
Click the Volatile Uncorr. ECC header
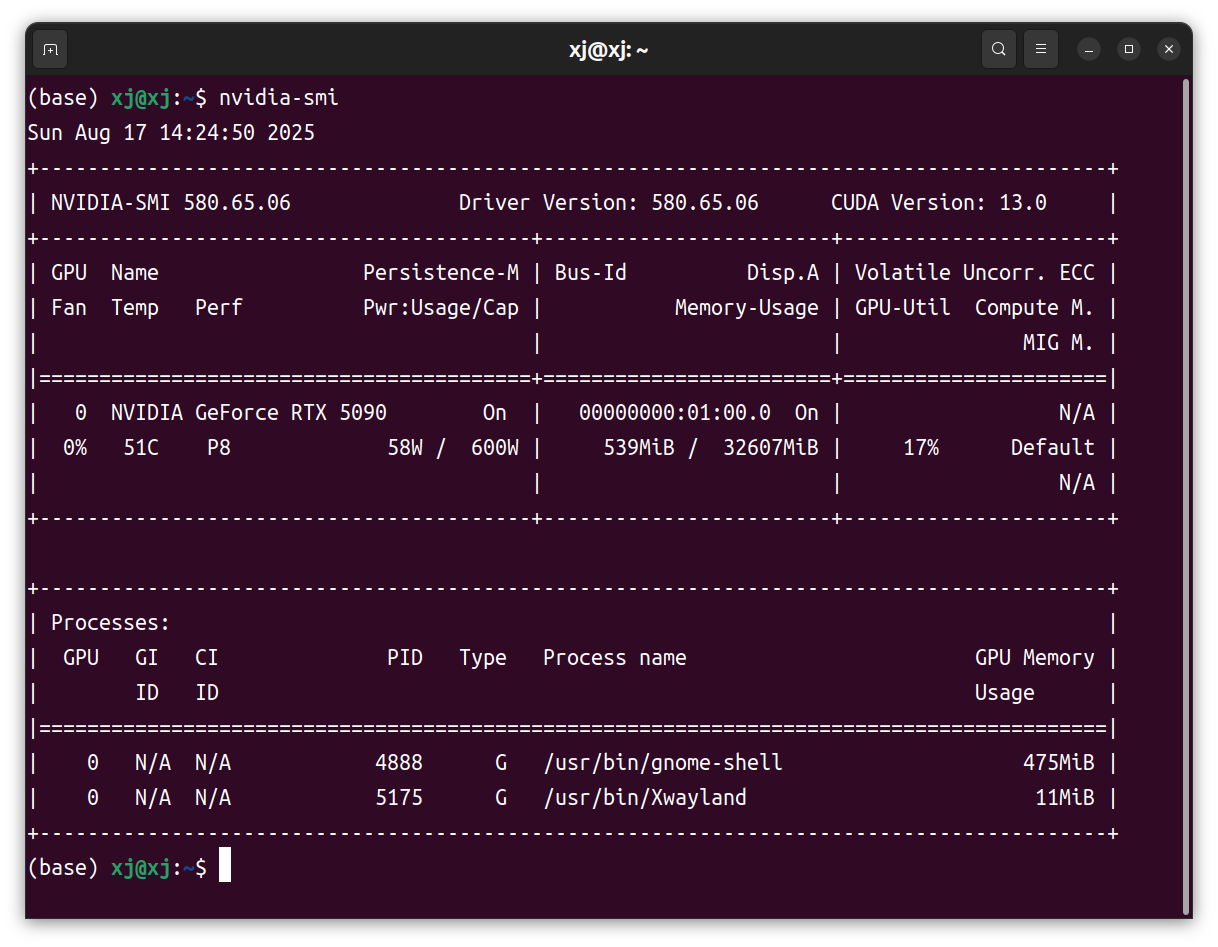point(975,273)
